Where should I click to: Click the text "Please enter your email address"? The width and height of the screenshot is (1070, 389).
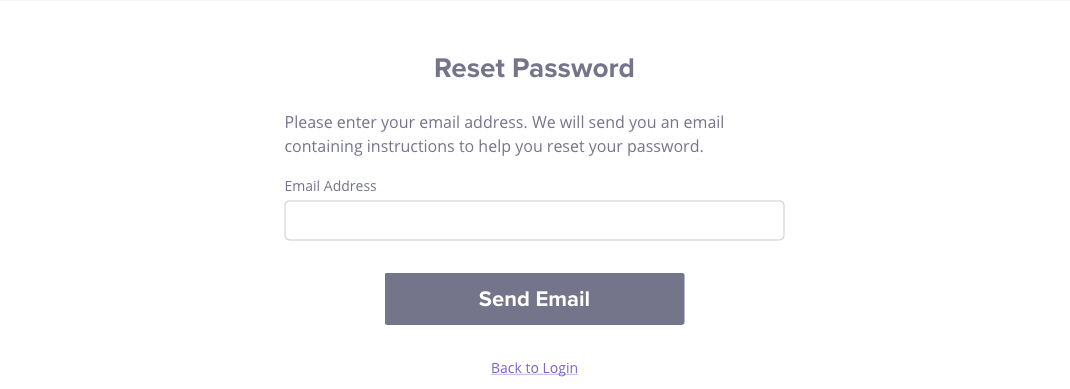(x=405, y=122)
